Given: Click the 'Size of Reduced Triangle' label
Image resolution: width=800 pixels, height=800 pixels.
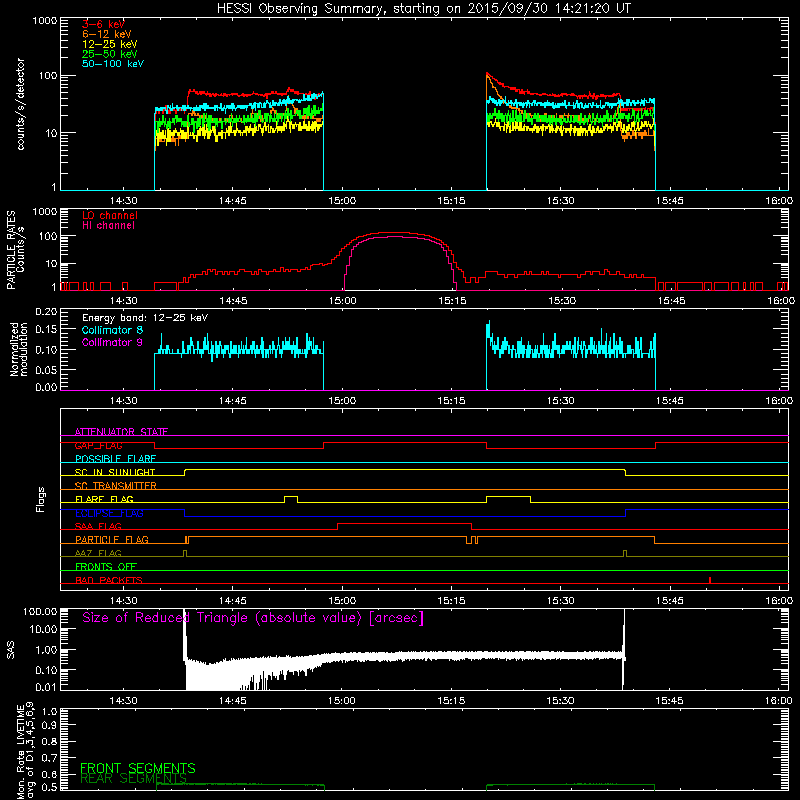Looking at the screenshot, I should tap(253, 618).
